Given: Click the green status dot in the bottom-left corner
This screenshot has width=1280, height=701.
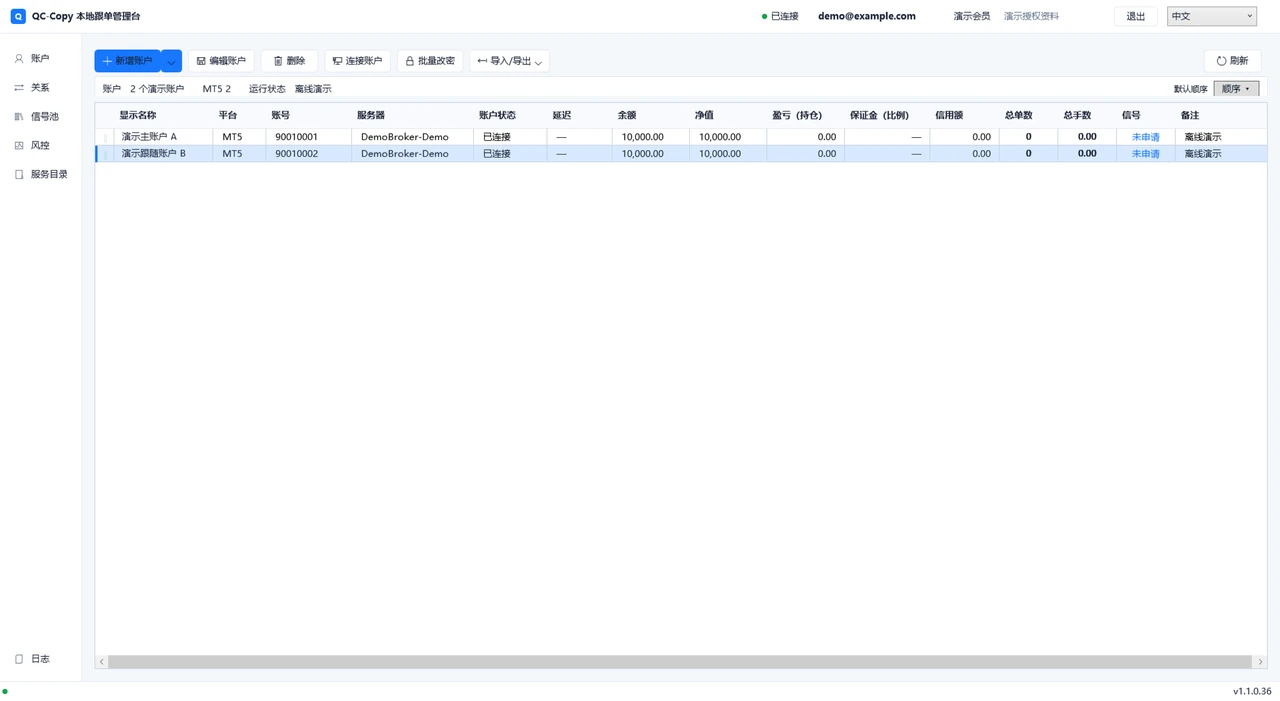Looking at the screenshot, I should pyautogui.click(x=5, y=691).
